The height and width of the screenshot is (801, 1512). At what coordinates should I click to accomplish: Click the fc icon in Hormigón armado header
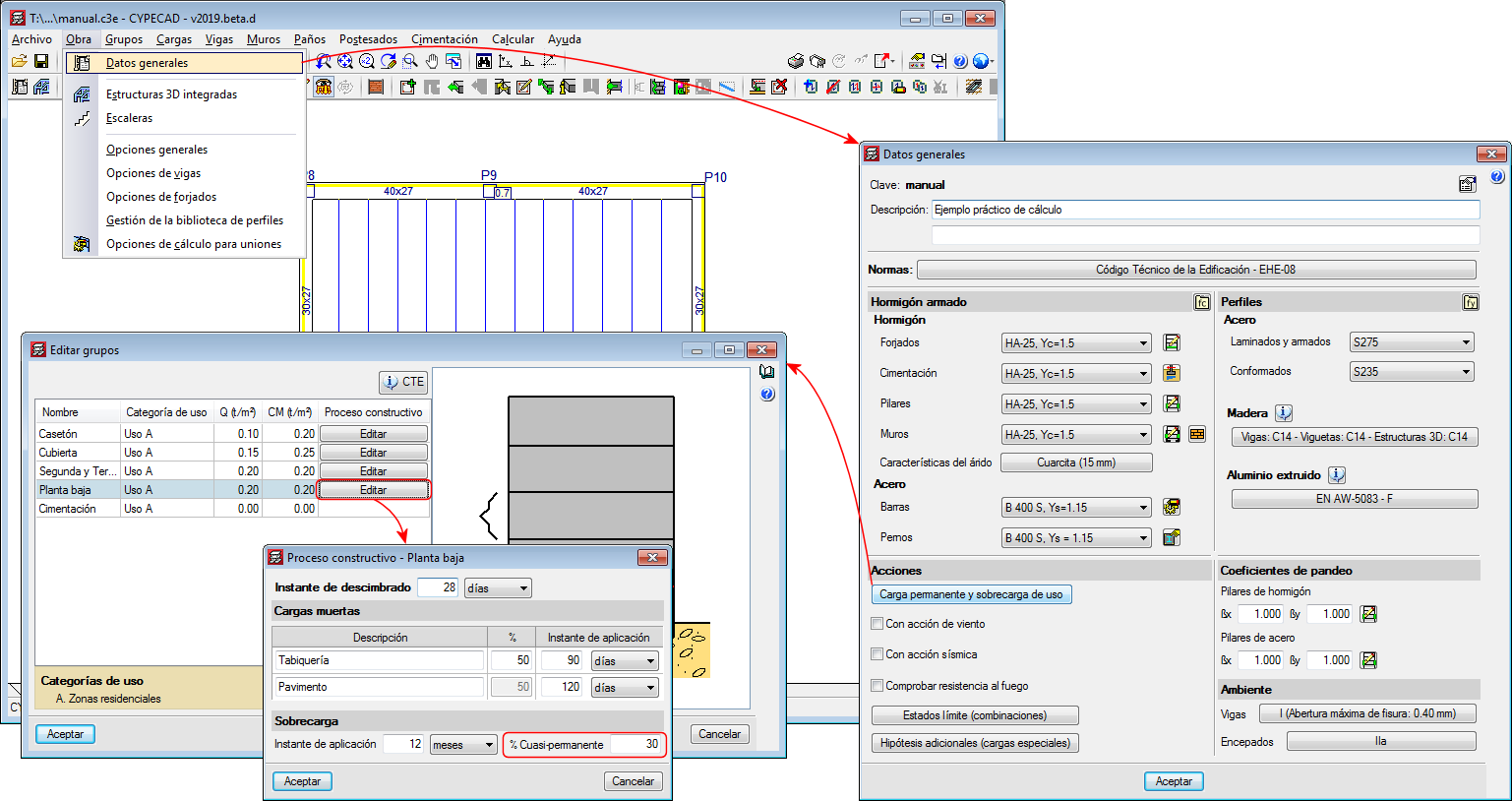click(1202, 302)
